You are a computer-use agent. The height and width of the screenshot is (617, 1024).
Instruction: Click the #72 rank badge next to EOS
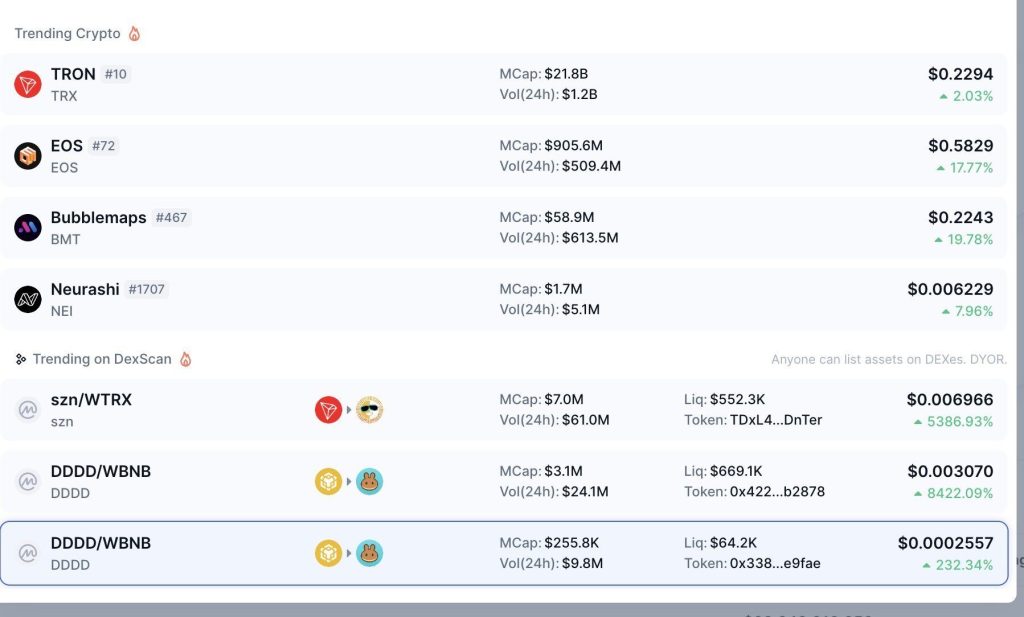click(103, 146)
